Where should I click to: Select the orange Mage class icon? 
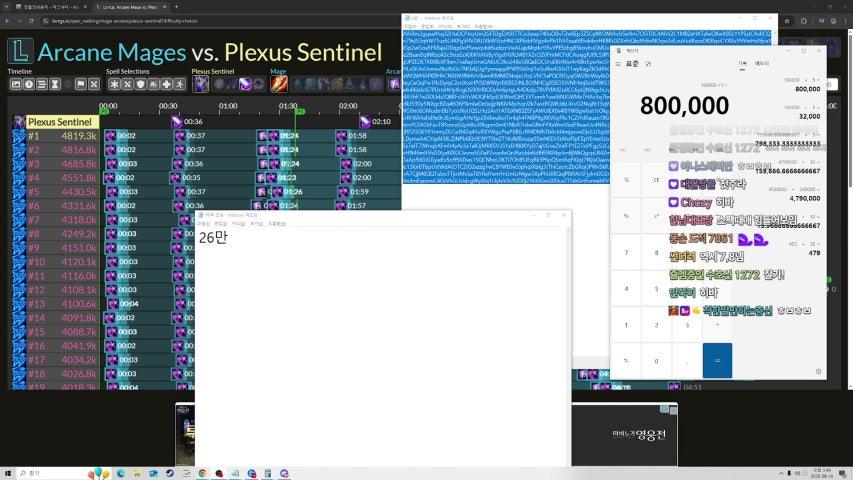(x=279, y=84)
